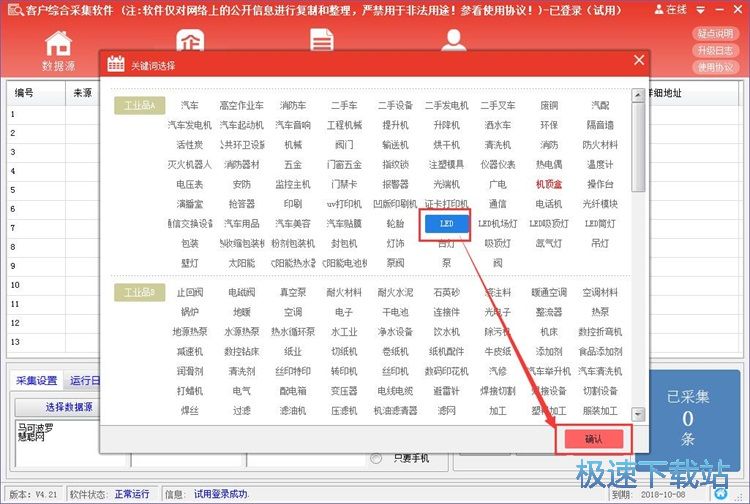Image resolution: width=750 pixels, height=504 pixels.
Task: Select the 防火材料 keyword
Action: pyautogui.click(x=600, y=144)
